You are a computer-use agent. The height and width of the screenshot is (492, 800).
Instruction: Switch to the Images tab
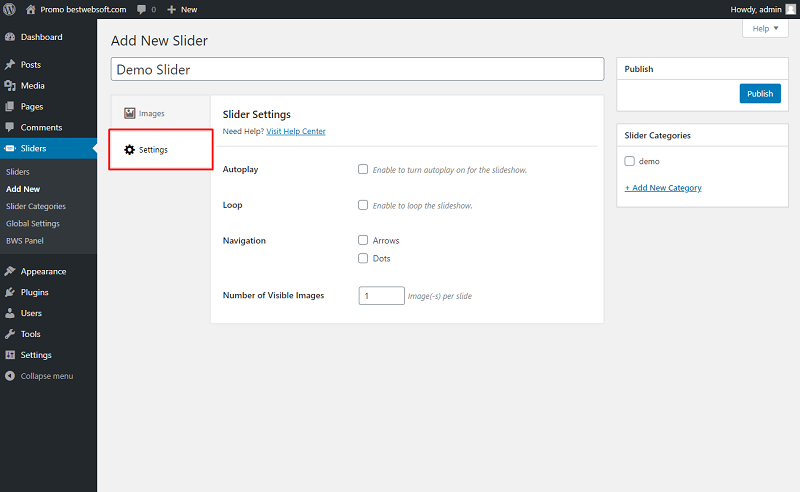(x=160, y=113)
